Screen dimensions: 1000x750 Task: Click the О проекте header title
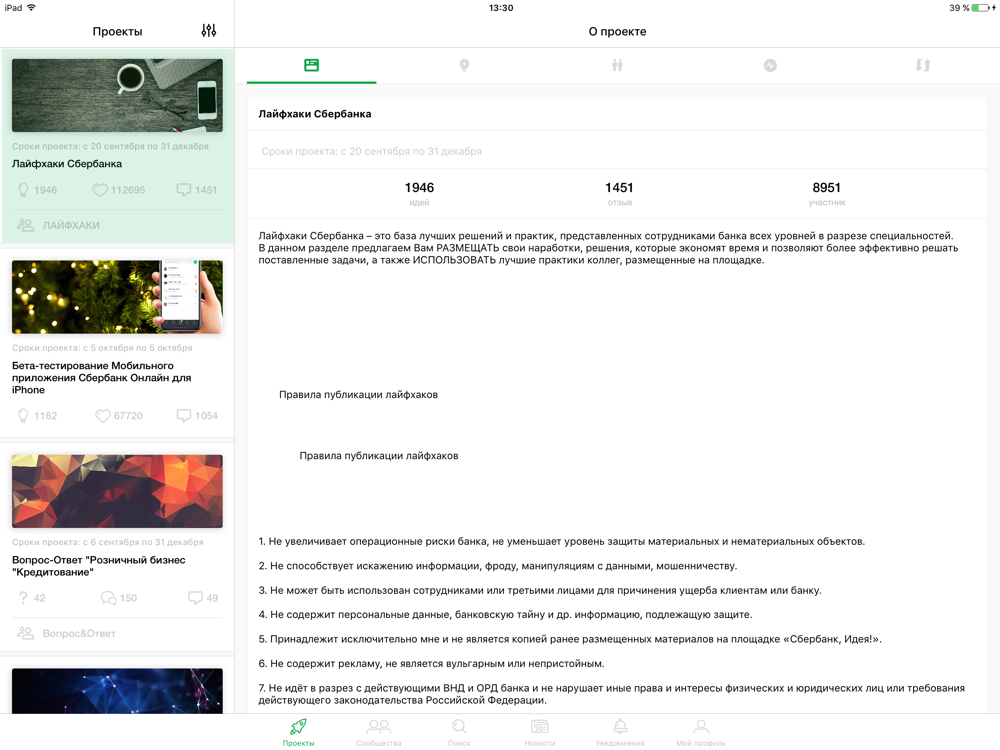pyautogui.click(x=617, y=31)
